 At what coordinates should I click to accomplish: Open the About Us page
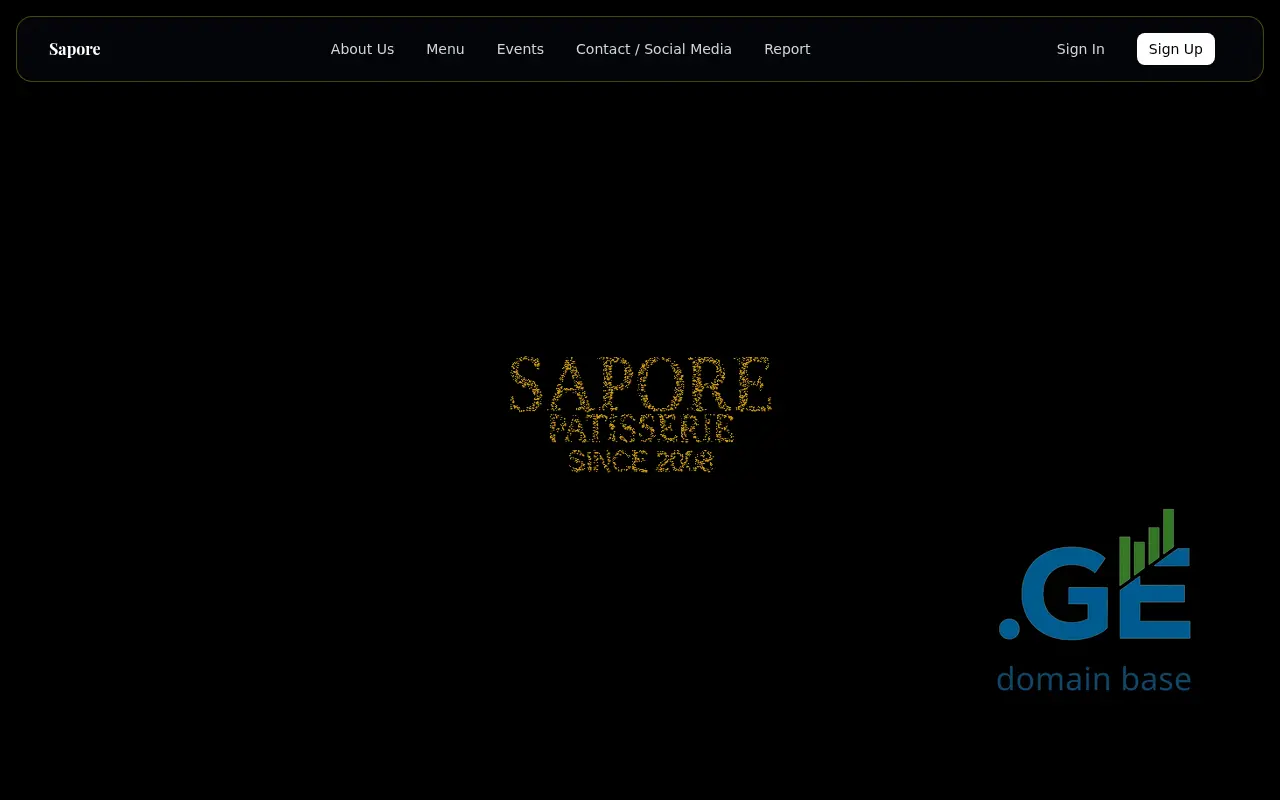[x=362, y=49]
